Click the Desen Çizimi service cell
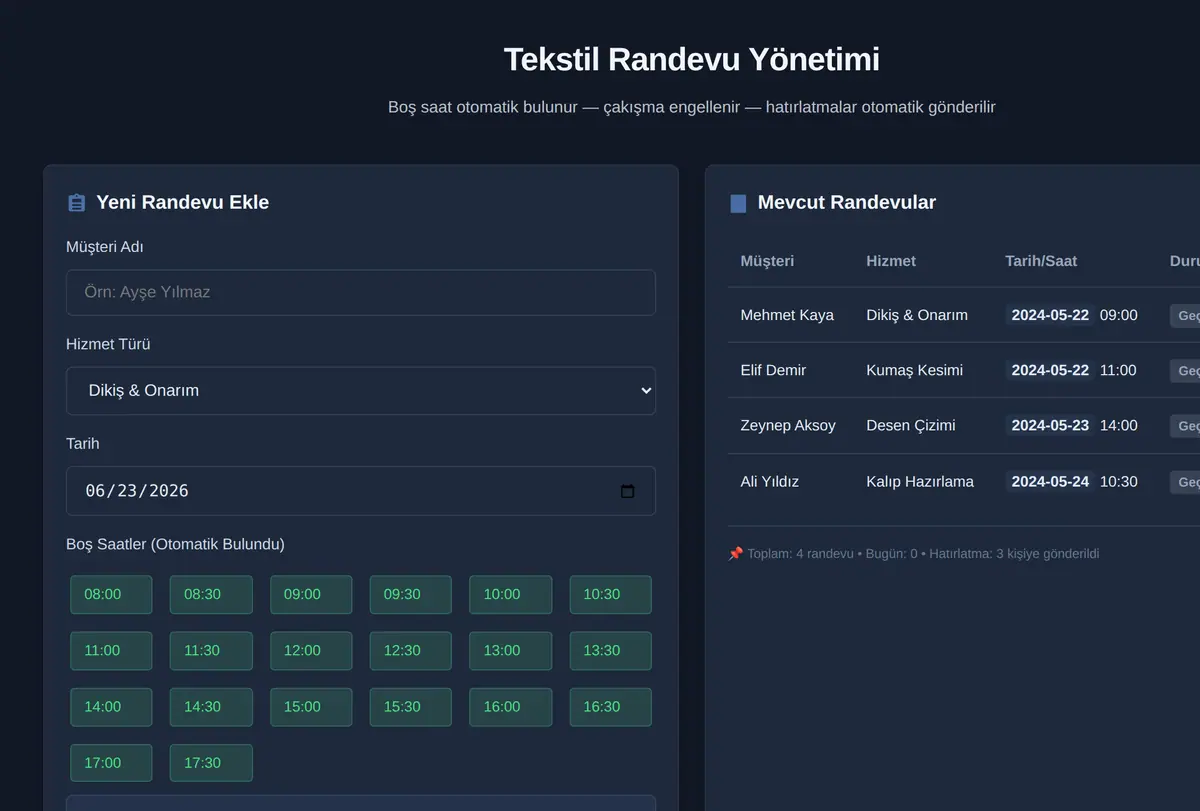Image resolution: width=1200 pixels, height=811 pixels. [911, 425]
